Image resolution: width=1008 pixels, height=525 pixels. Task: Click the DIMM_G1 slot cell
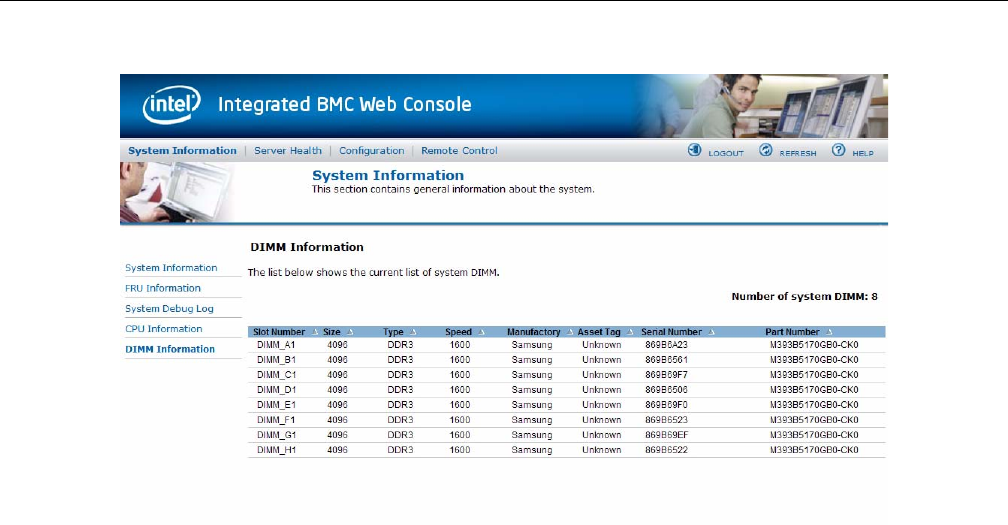276,435
